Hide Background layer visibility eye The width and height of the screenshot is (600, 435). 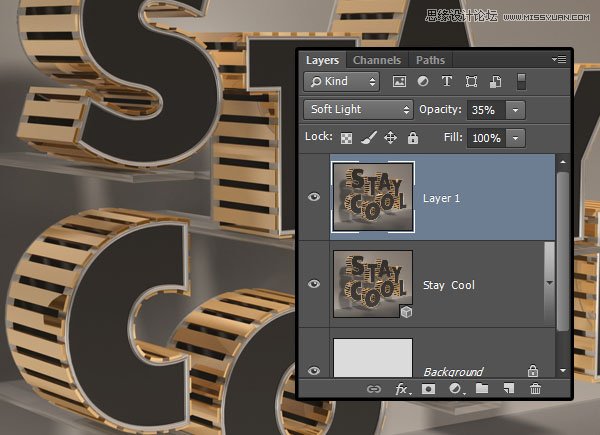(x=314, y=371)
